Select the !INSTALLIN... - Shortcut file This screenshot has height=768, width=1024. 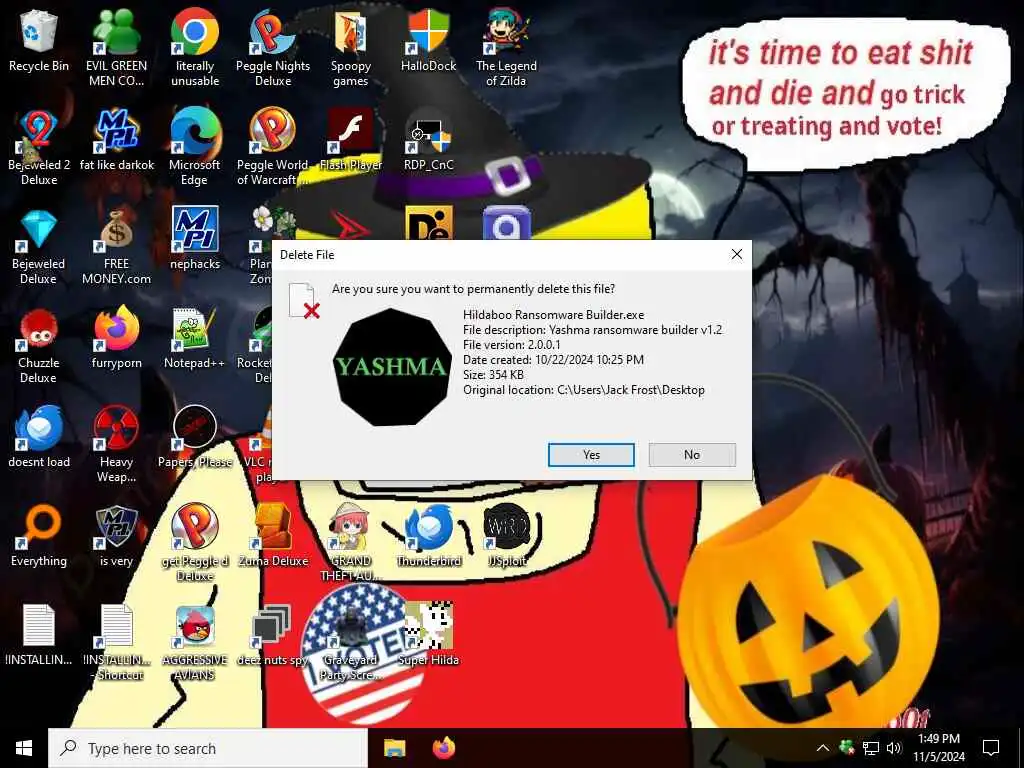pyautogui.click(x=116, y=643)
